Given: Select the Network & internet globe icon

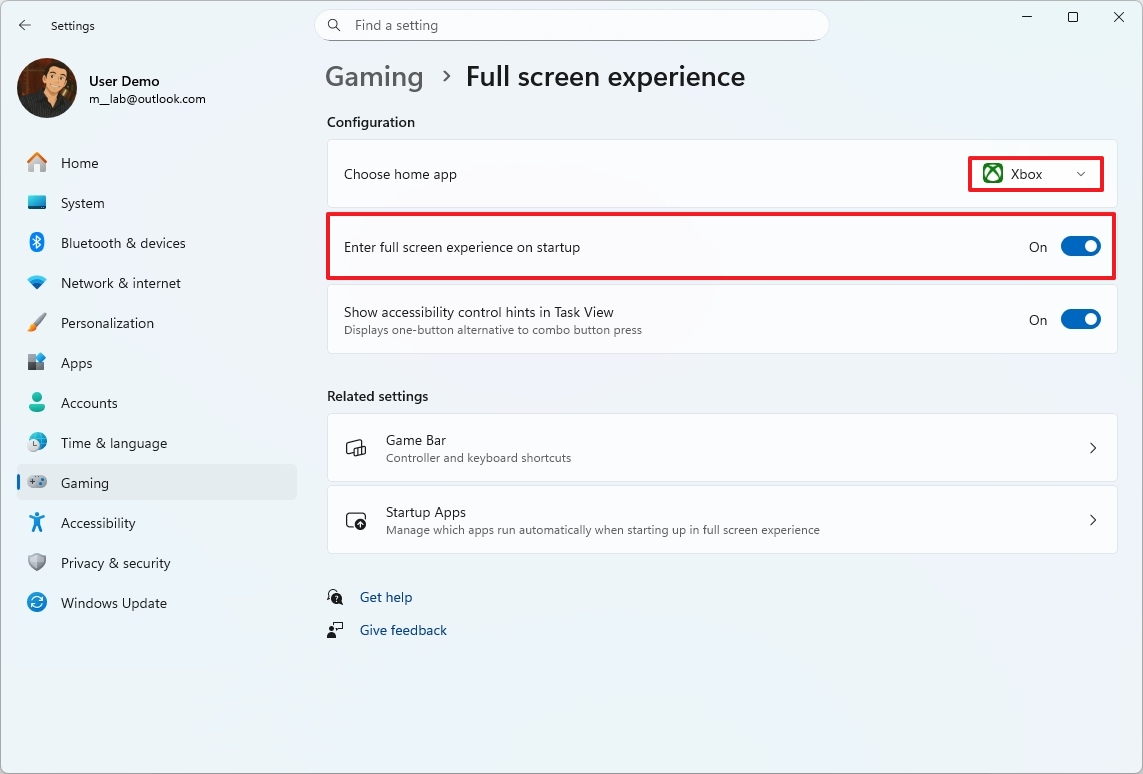Looking at the screenshot, I should pos(36,283).
